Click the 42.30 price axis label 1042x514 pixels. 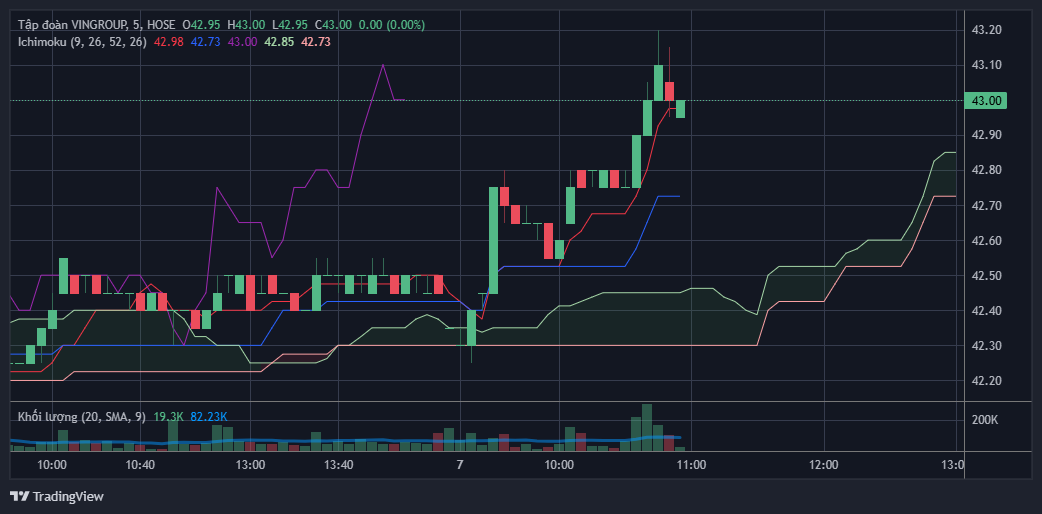pyautogui.click(x=986, y=346)
